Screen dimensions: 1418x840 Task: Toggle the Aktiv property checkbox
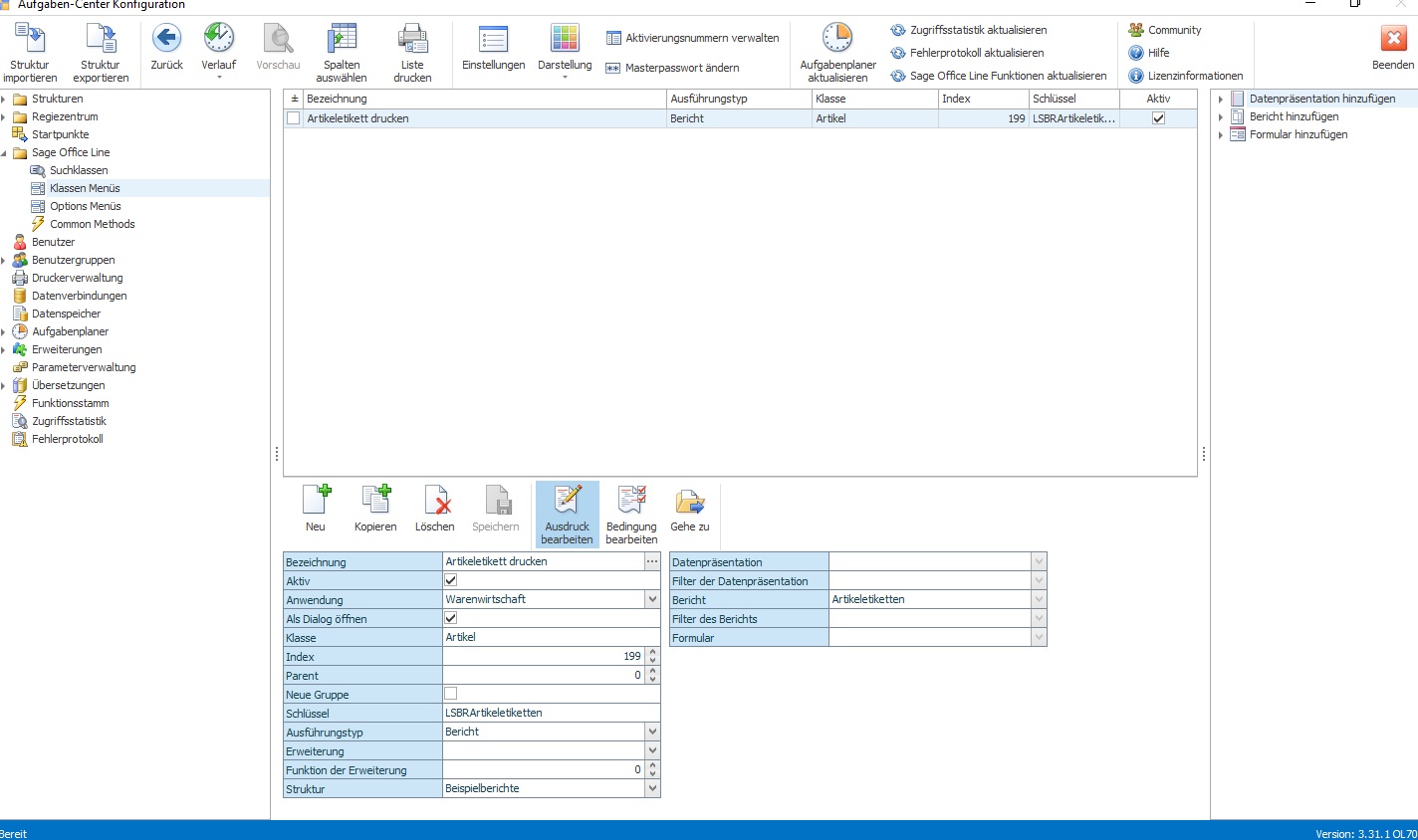pos(450,580)
